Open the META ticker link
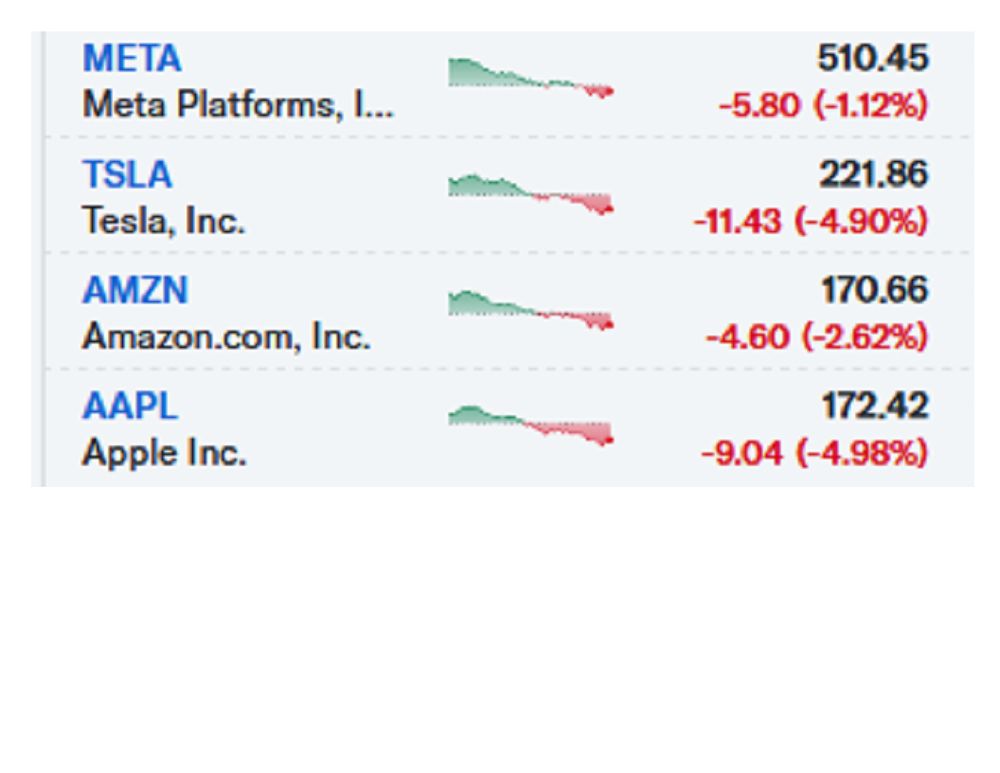This screenshot has width=1000, height=773. click(x=132, y=59)
